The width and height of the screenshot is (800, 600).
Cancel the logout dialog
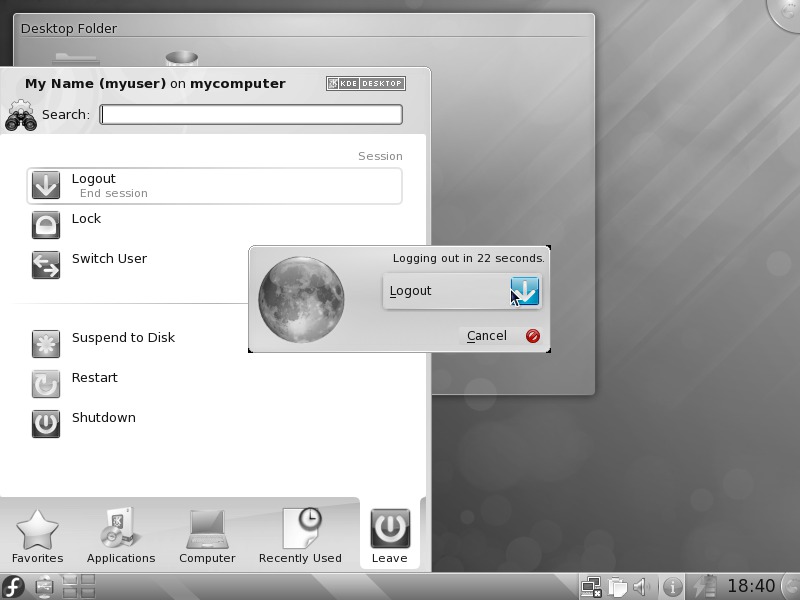pyautogui.click(x=503, y=336)
